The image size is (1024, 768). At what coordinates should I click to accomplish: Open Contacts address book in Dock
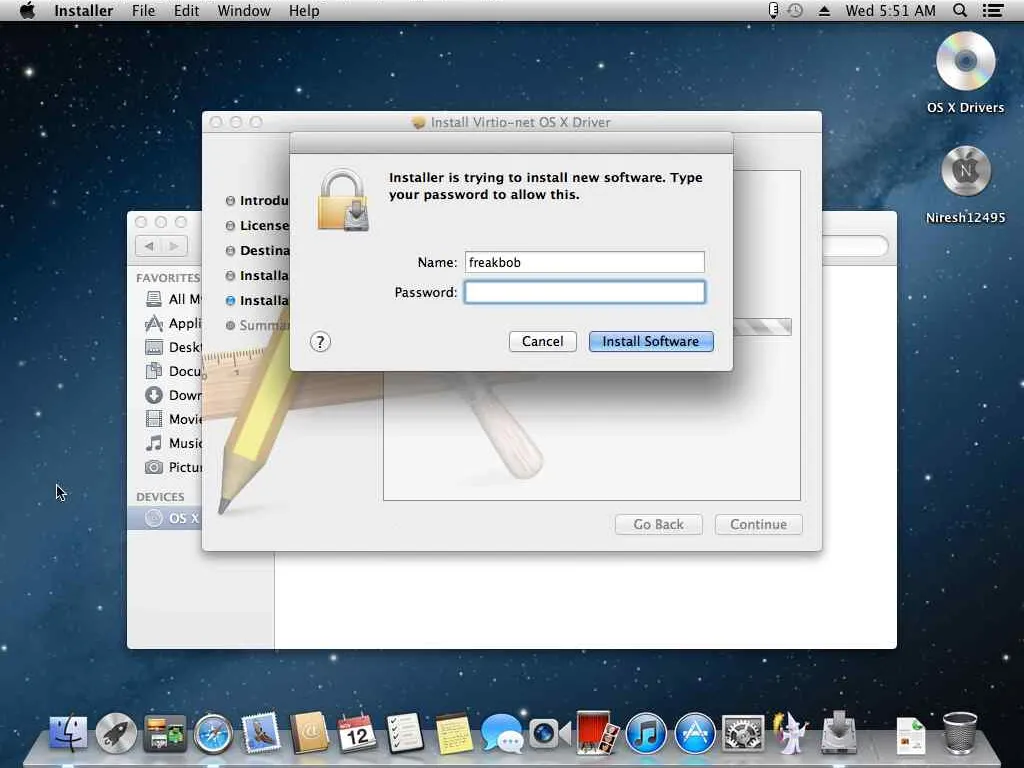[x=310, y=733]
